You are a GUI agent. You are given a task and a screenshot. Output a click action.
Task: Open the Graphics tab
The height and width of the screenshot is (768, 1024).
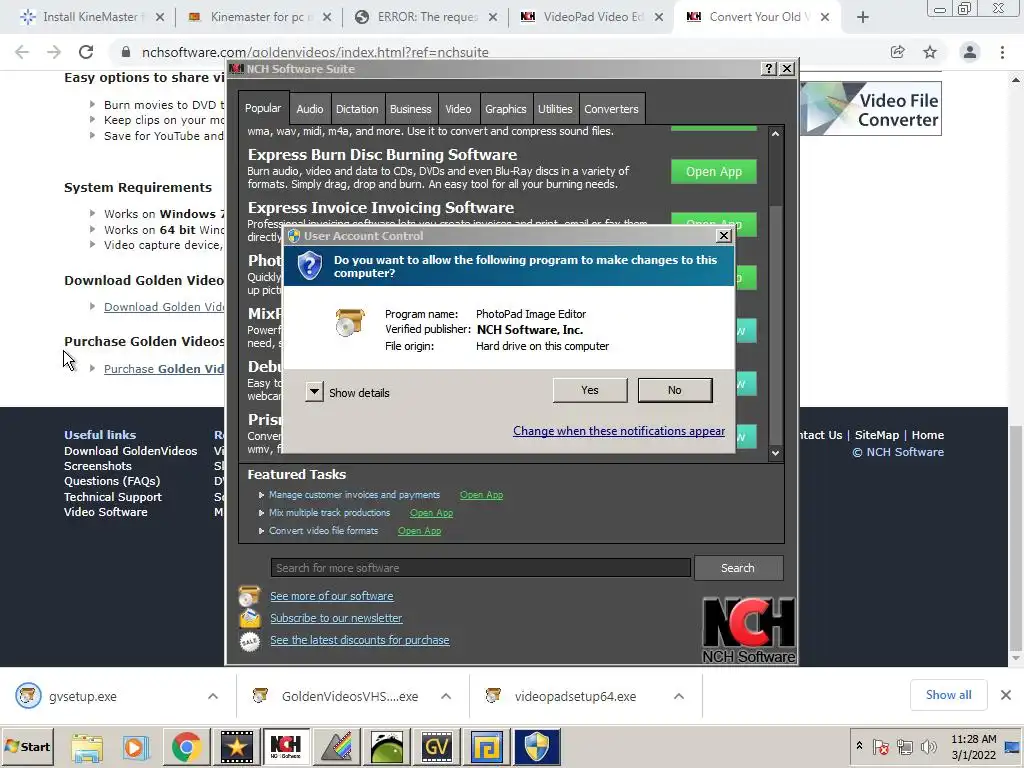(x=505, y=109)
